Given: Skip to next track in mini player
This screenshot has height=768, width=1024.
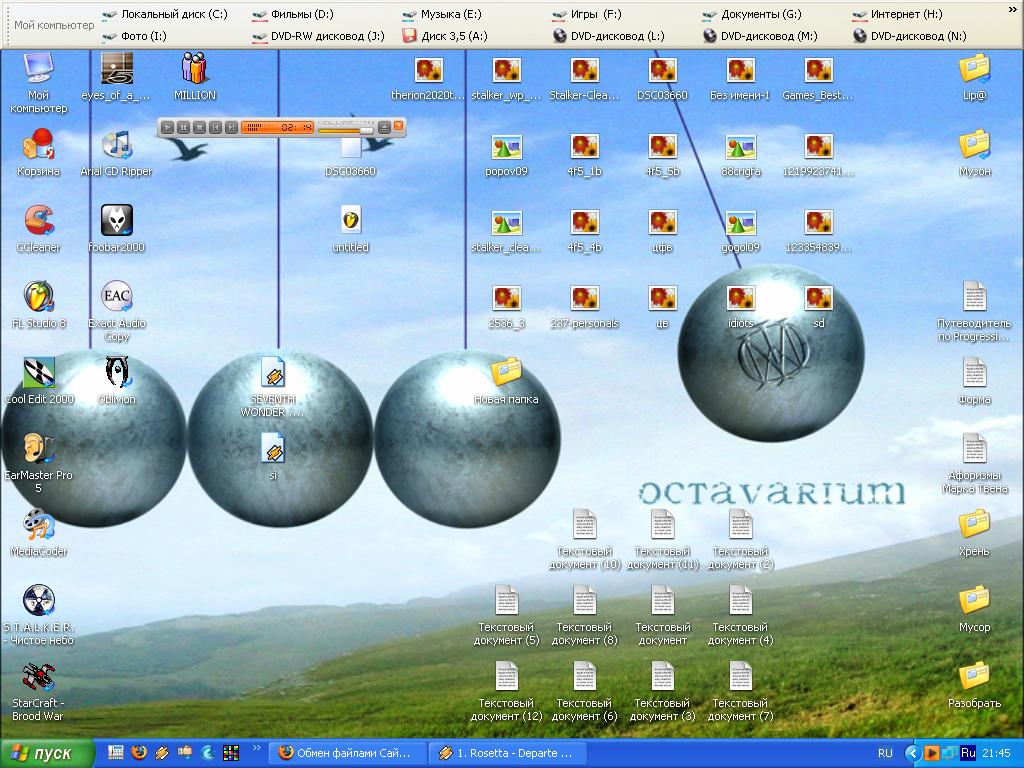Looking at the screenshot, I should point(231,127).
